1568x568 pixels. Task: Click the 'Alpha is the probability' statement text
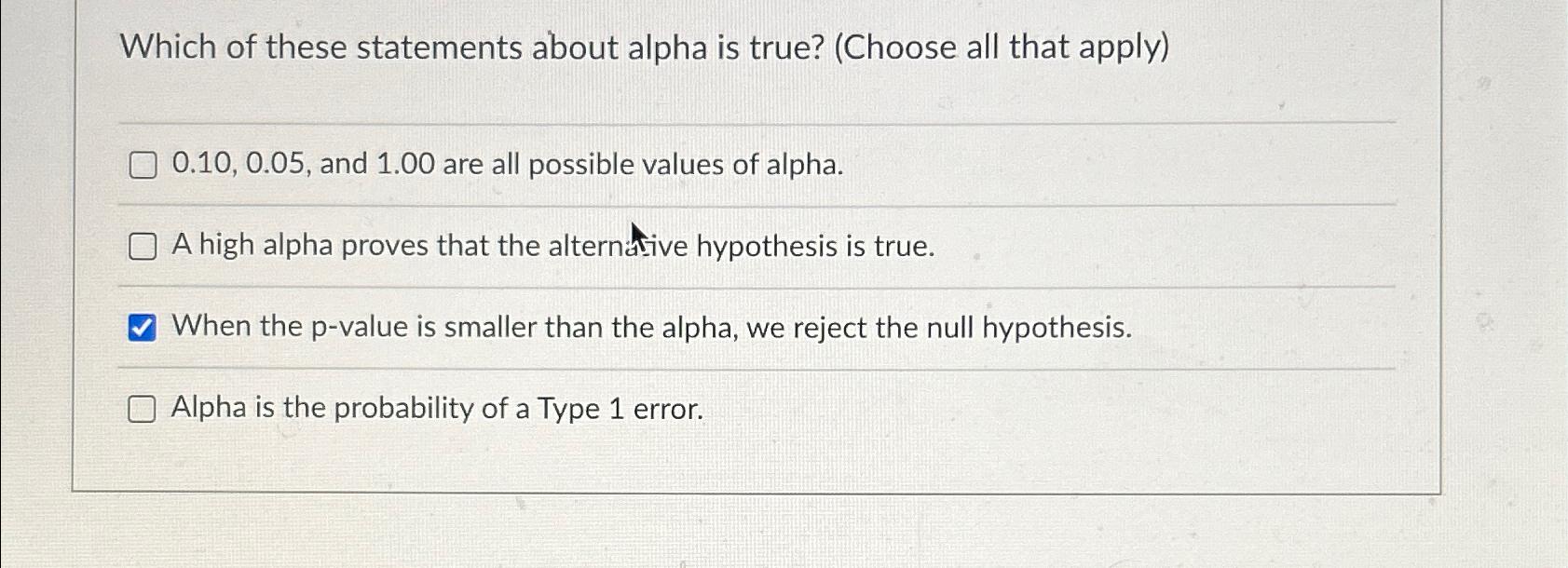(438, 407)
